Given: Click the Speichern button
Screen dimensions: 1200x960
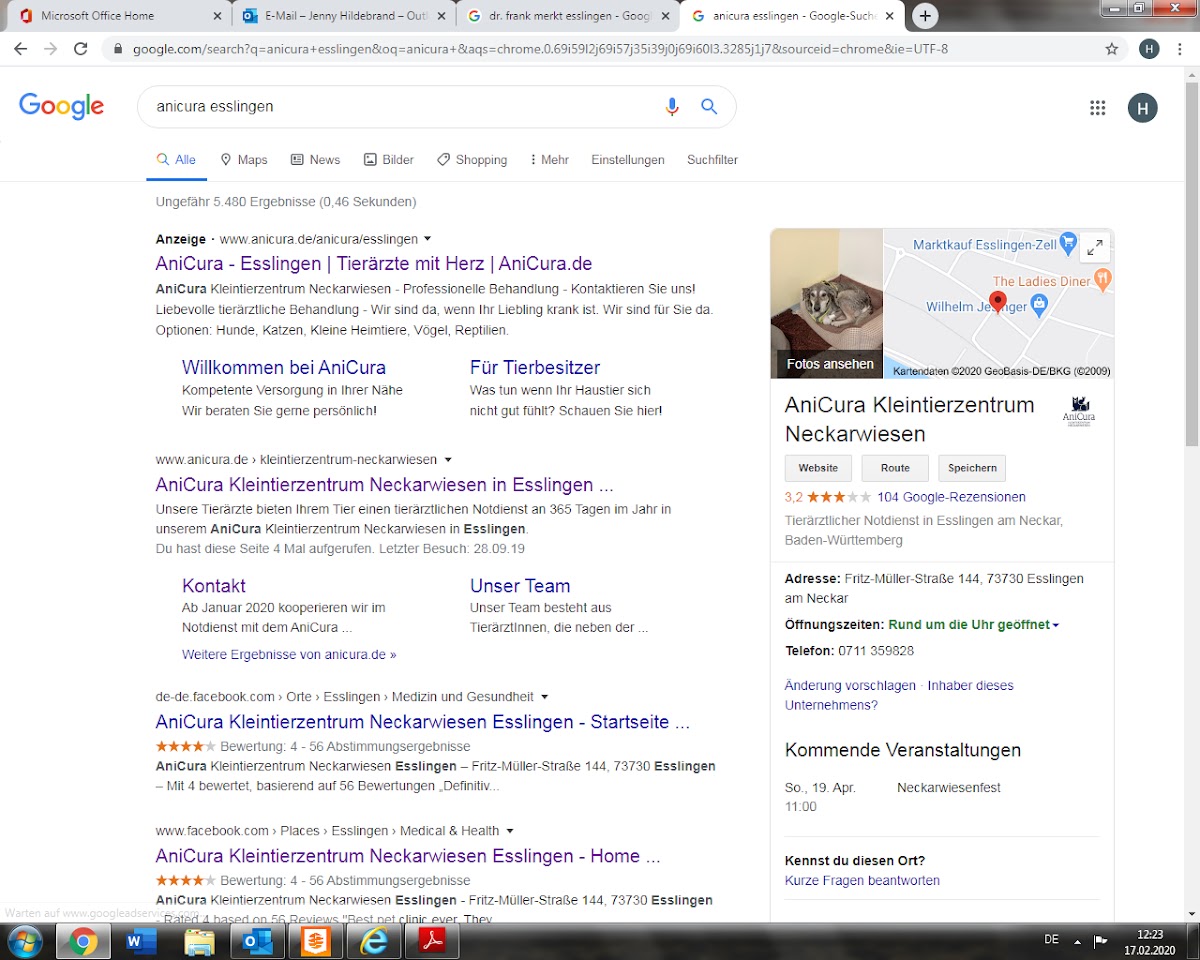Looking at the screenshot, I should click(x=972, y=468).
